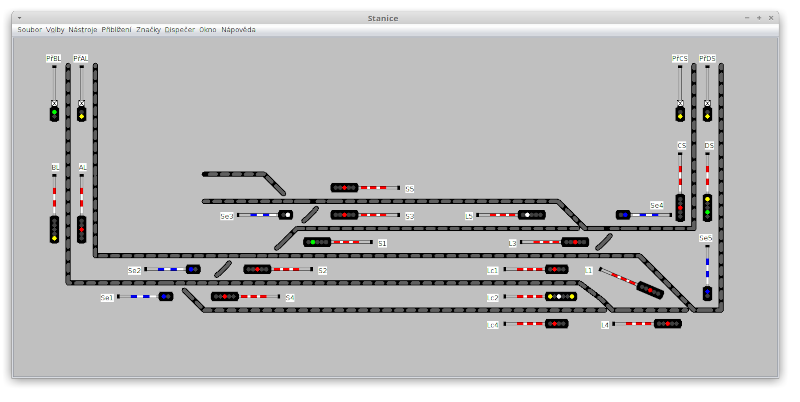Click the green PřBL distant signal

(55, 114)
